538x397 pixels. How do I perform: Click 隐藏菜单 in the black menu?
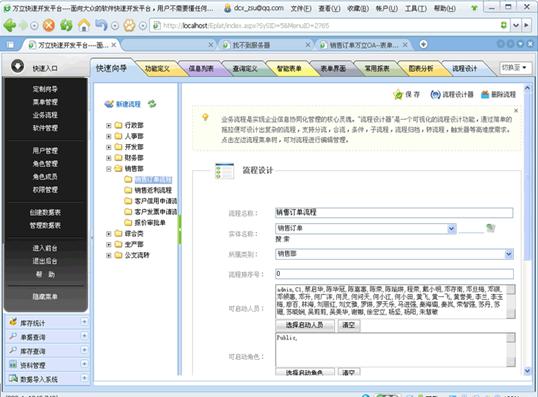pyautogui.click(x=45, y=296)
